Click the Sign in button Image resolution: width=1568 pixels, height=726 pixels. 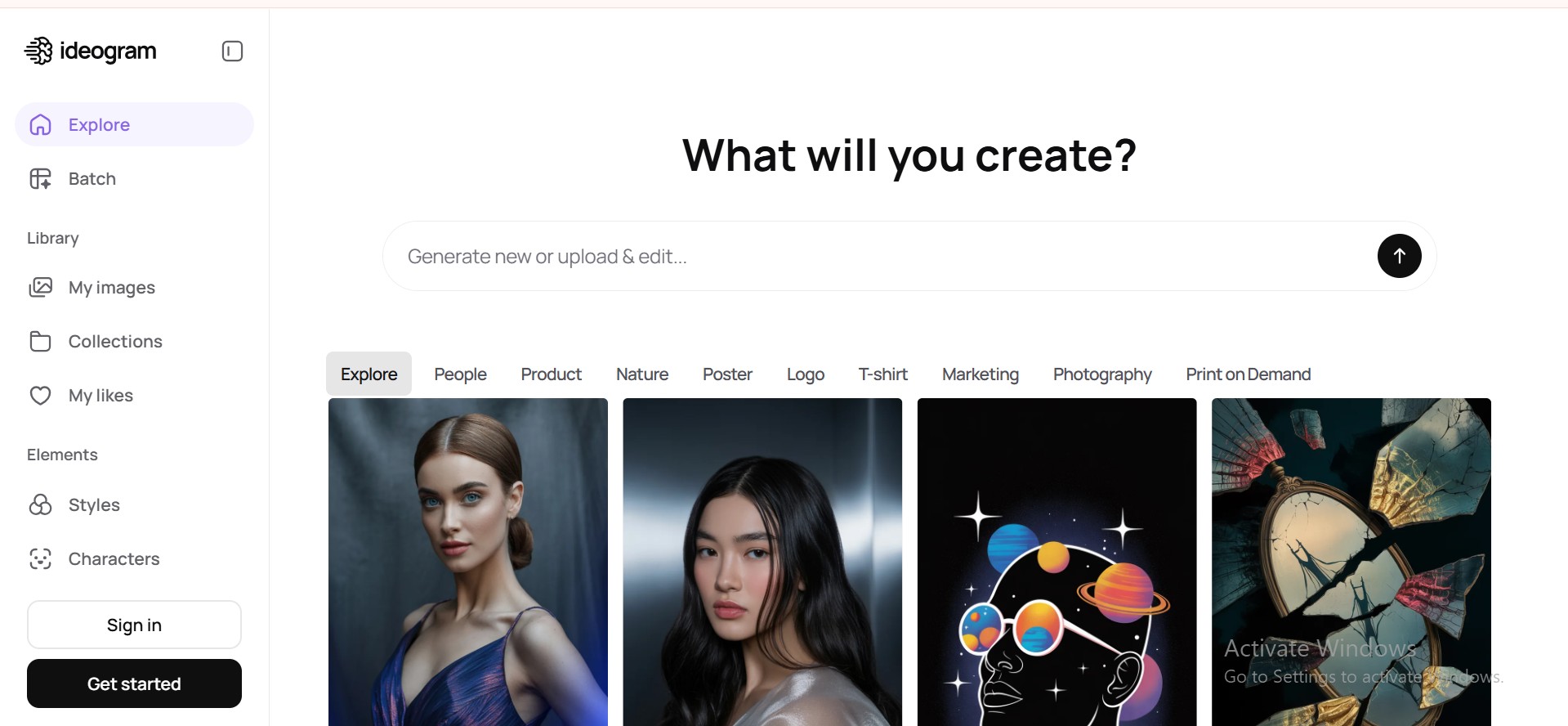134,625
